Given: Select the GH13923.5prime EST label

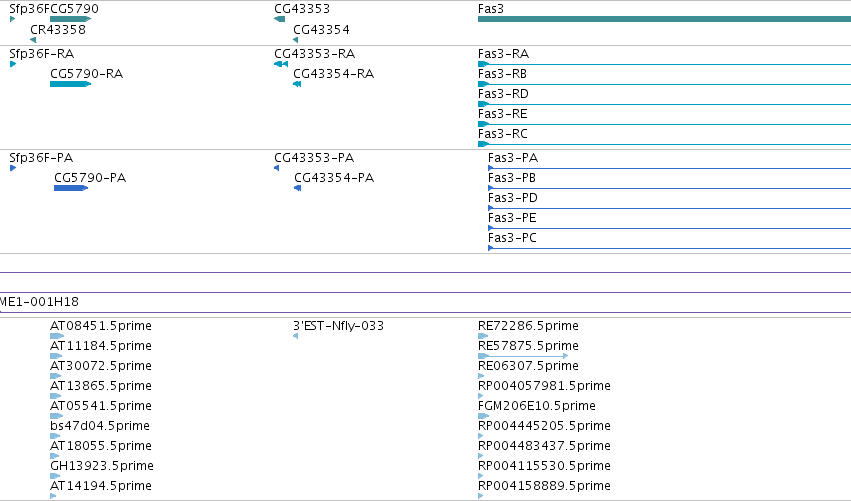Looking at the screenshot, I should pos(102,466).
